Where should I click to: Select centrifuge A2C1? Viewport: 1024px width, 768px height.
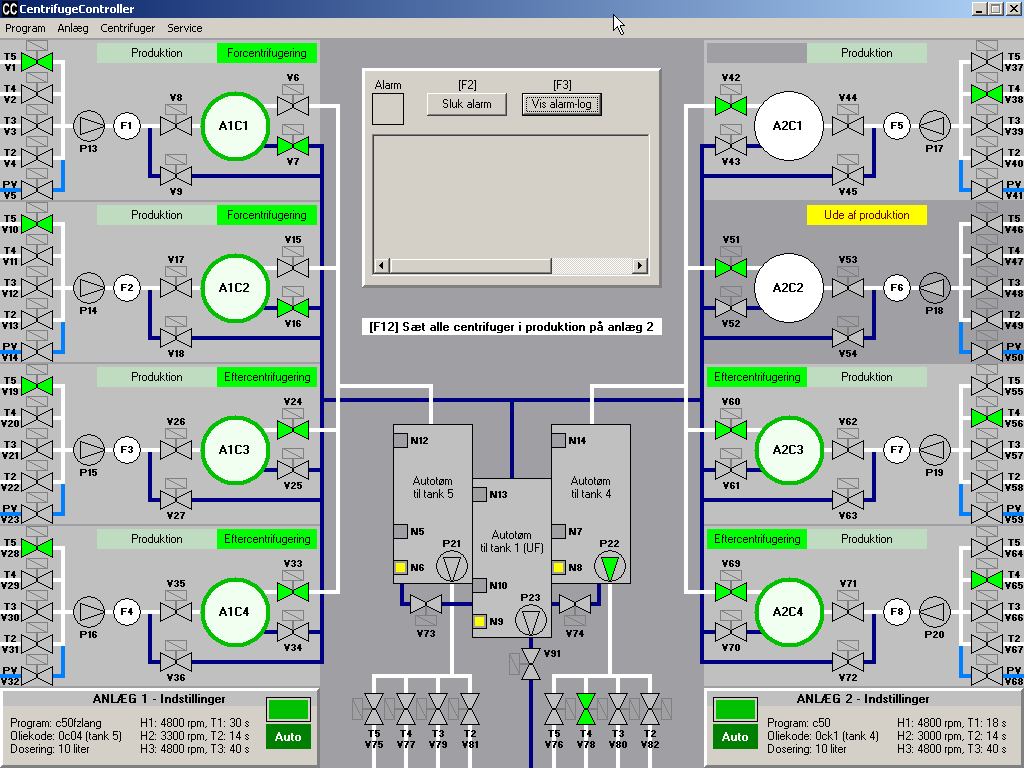pos(788,126)
